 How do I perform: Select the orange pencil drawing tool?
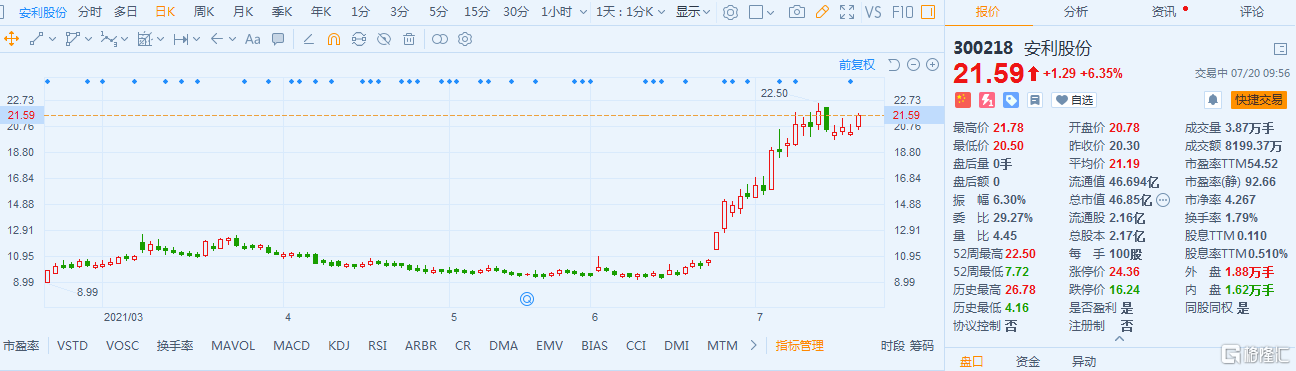click(822, 12)
